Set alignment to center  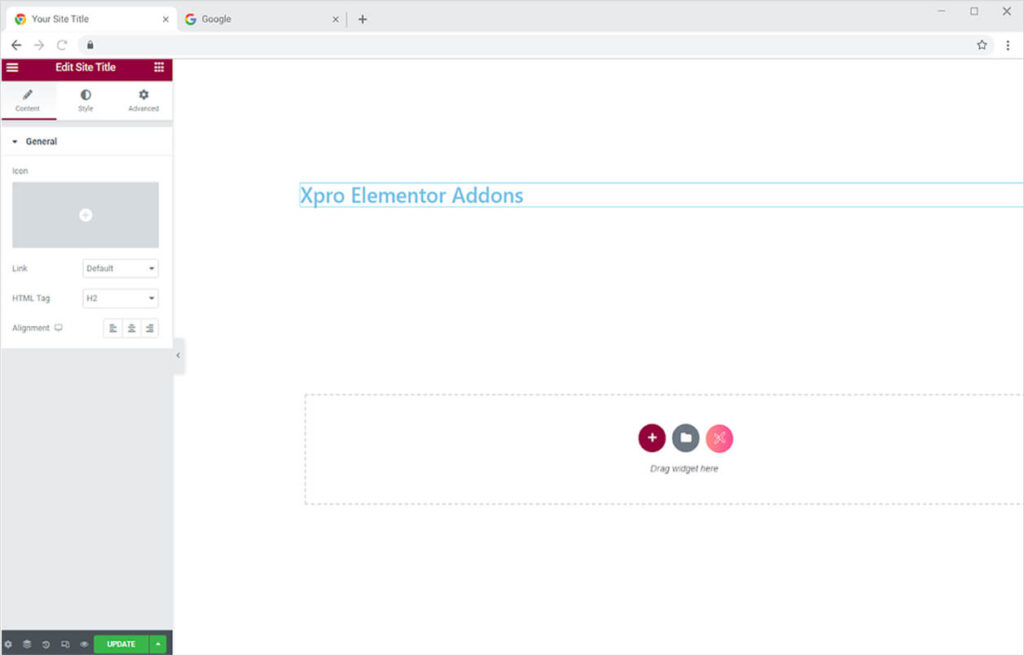(131, 328)
